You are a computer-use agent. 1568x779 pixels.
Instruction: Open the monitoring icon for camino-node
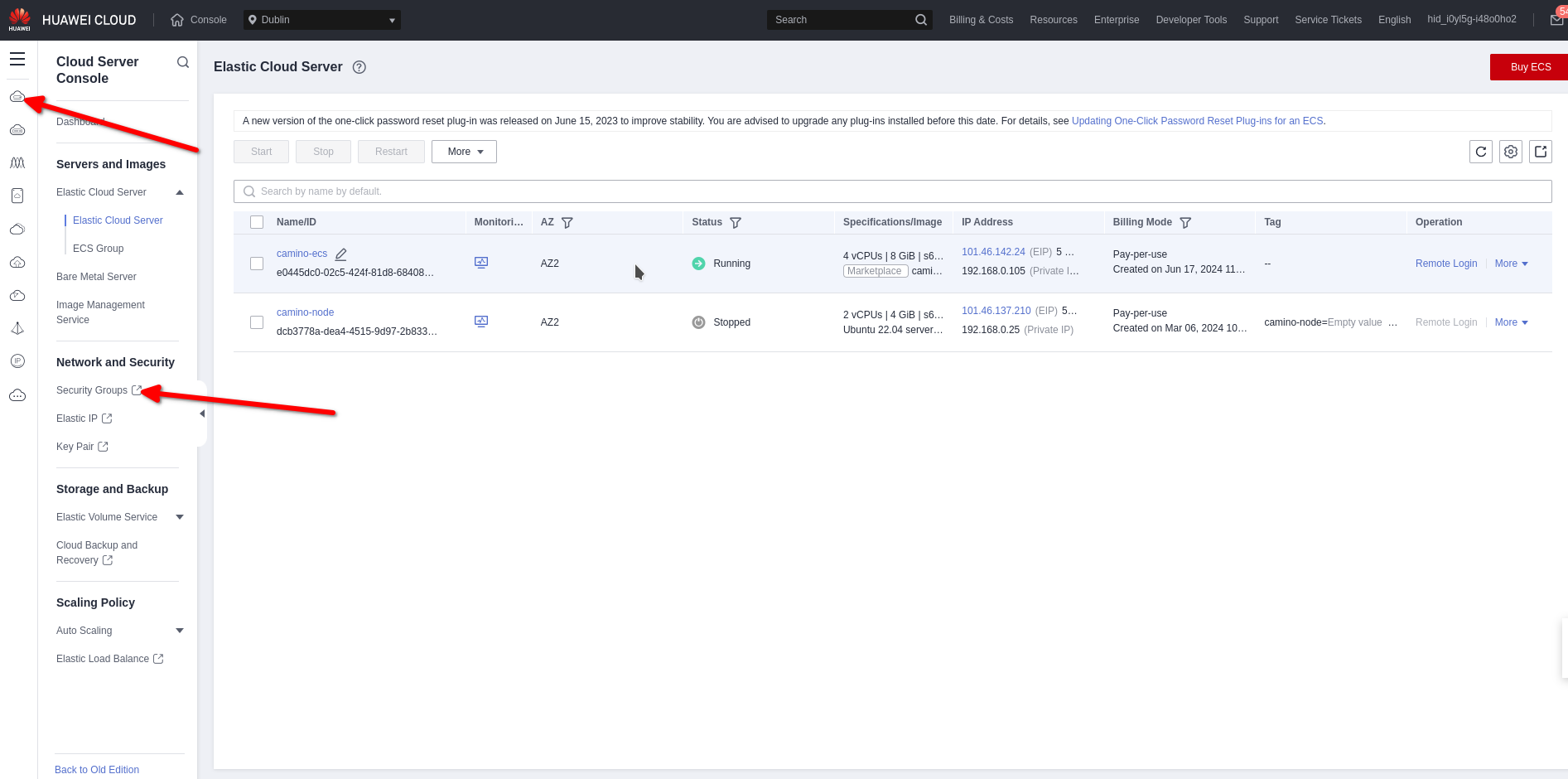click(x=481, y=322)
